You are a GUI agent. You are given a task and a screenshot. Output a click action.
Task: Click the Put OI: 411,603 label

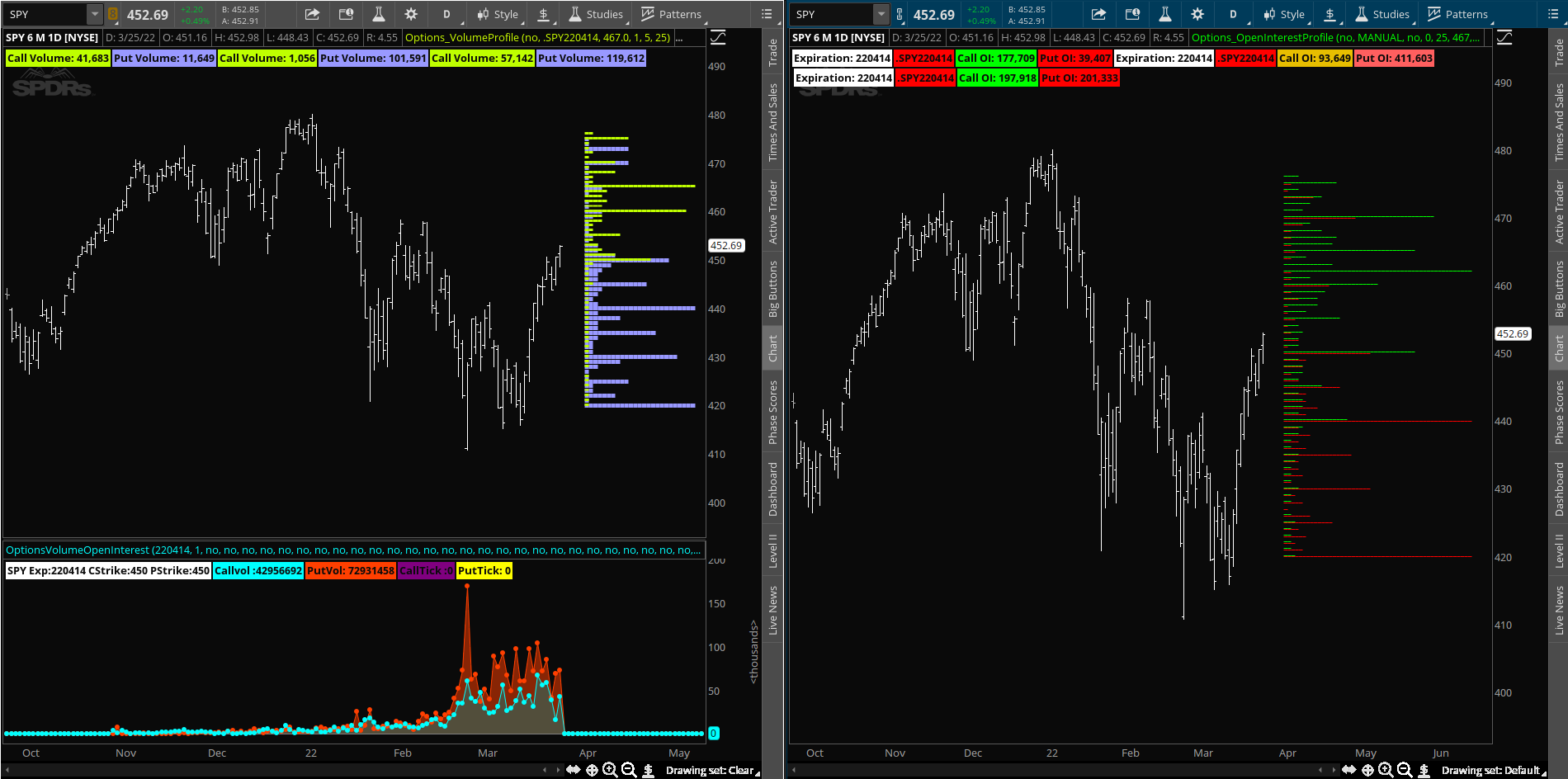pos(1394,58)
